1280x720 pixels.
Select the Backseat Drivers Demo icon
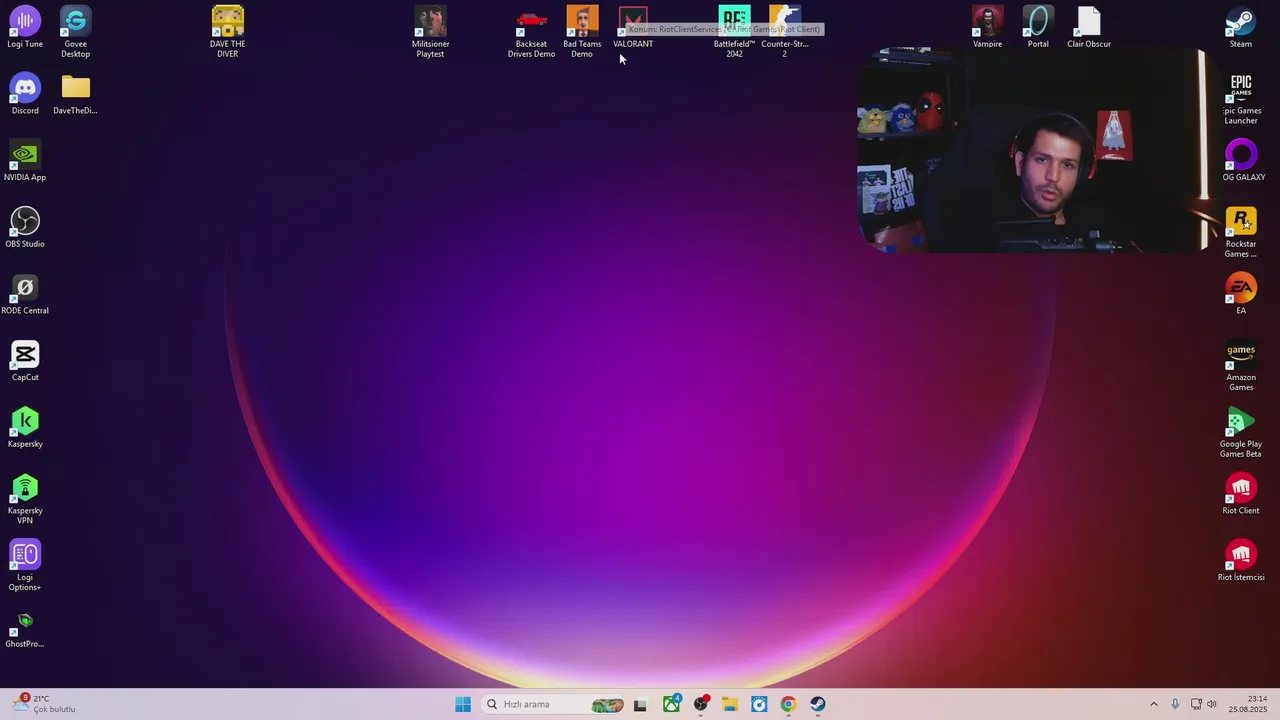click(531, 32)
